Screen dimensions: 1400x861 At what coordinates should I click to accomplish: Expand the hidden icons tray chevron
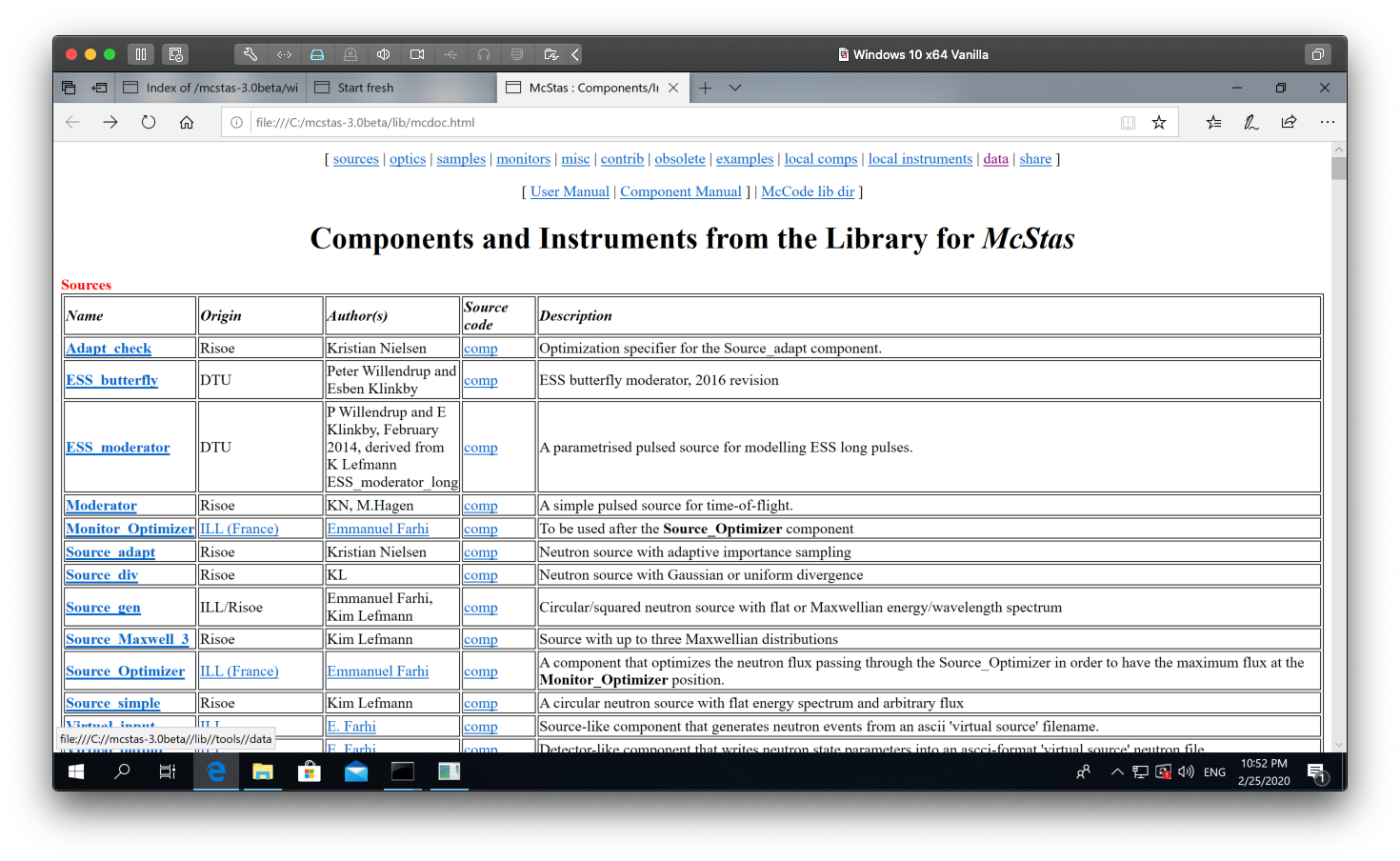[x=1117, y=771]
